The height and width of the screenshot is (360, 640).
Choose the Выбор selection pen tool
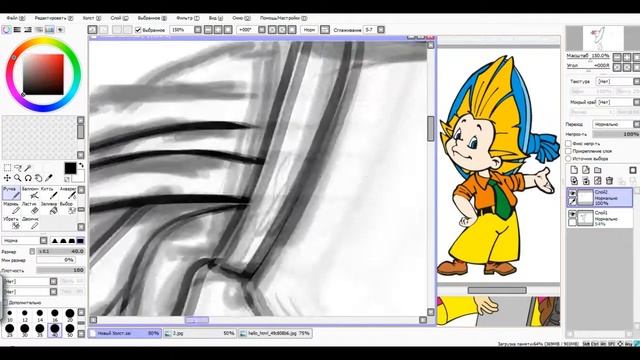(x=67, y=208)
